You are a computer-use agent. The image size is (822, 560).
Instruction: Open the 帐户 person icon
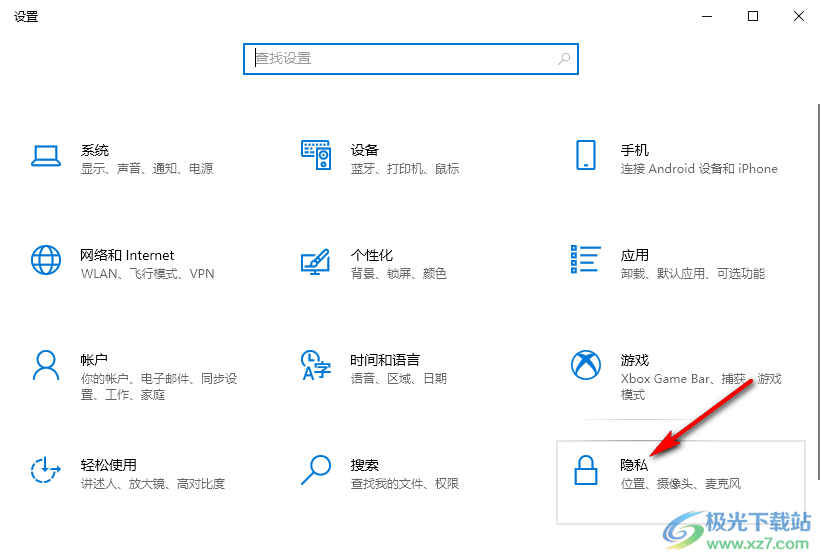point(46,365)
